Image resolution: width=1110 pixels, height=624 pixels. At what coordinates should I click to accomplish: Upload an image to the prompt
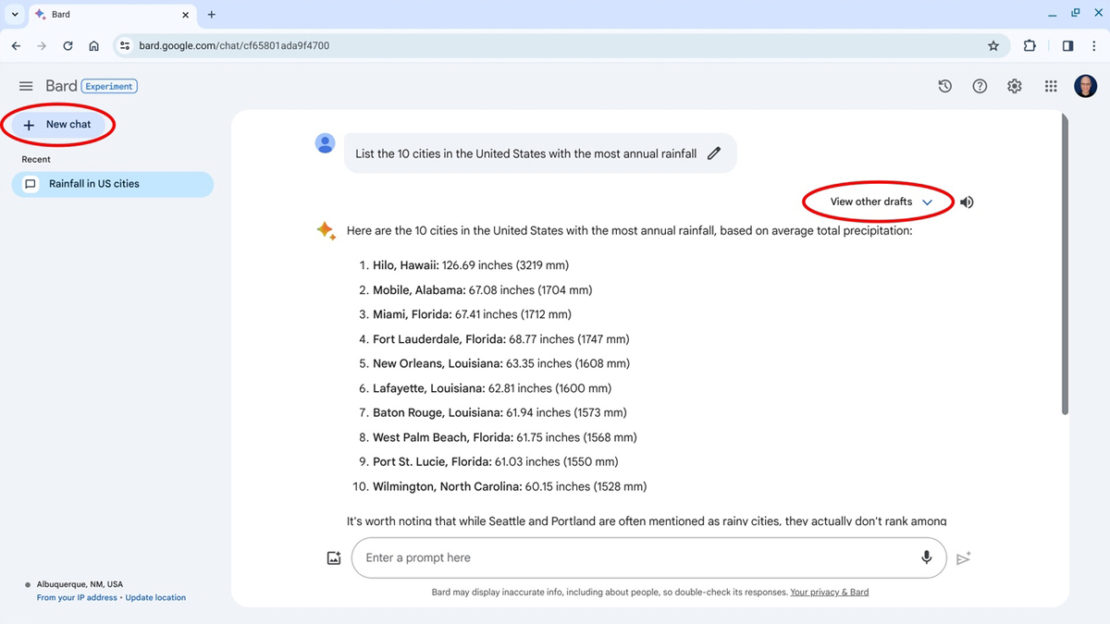tap(334, 557)
